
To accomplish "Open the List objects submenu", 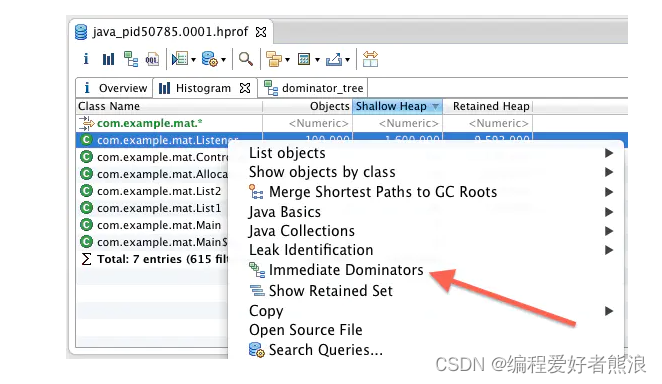I will [426, 153].
